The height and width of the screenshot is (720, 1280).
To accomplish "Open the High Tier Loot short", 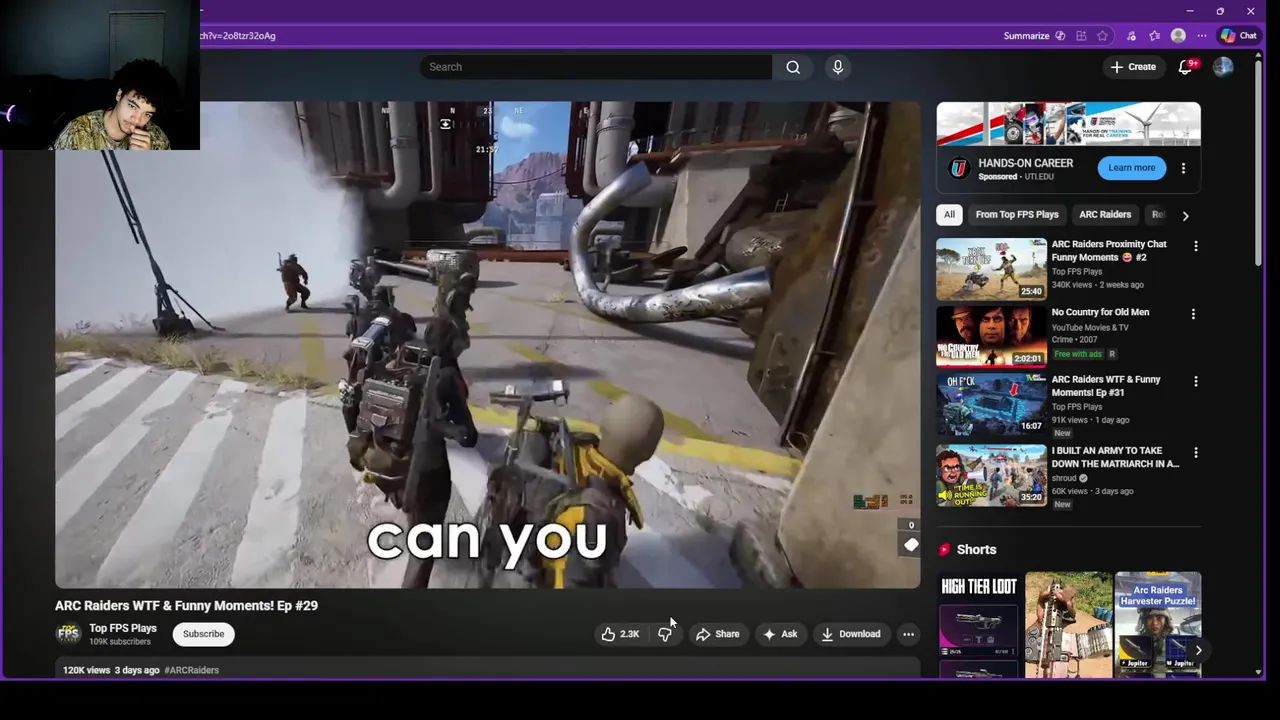I will point(979,625).
